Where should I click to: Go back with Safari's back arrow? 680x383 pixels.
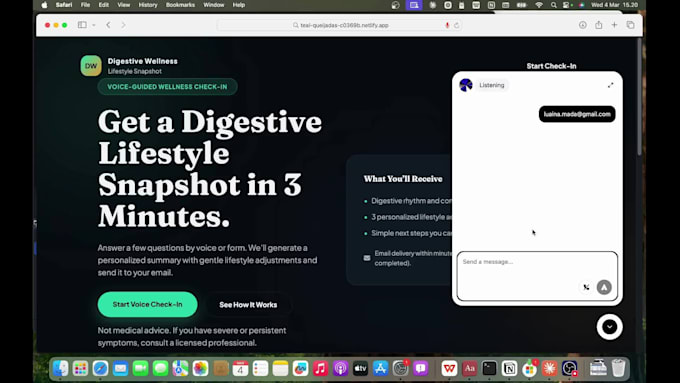pyautogui.click(x=108, y=25)
